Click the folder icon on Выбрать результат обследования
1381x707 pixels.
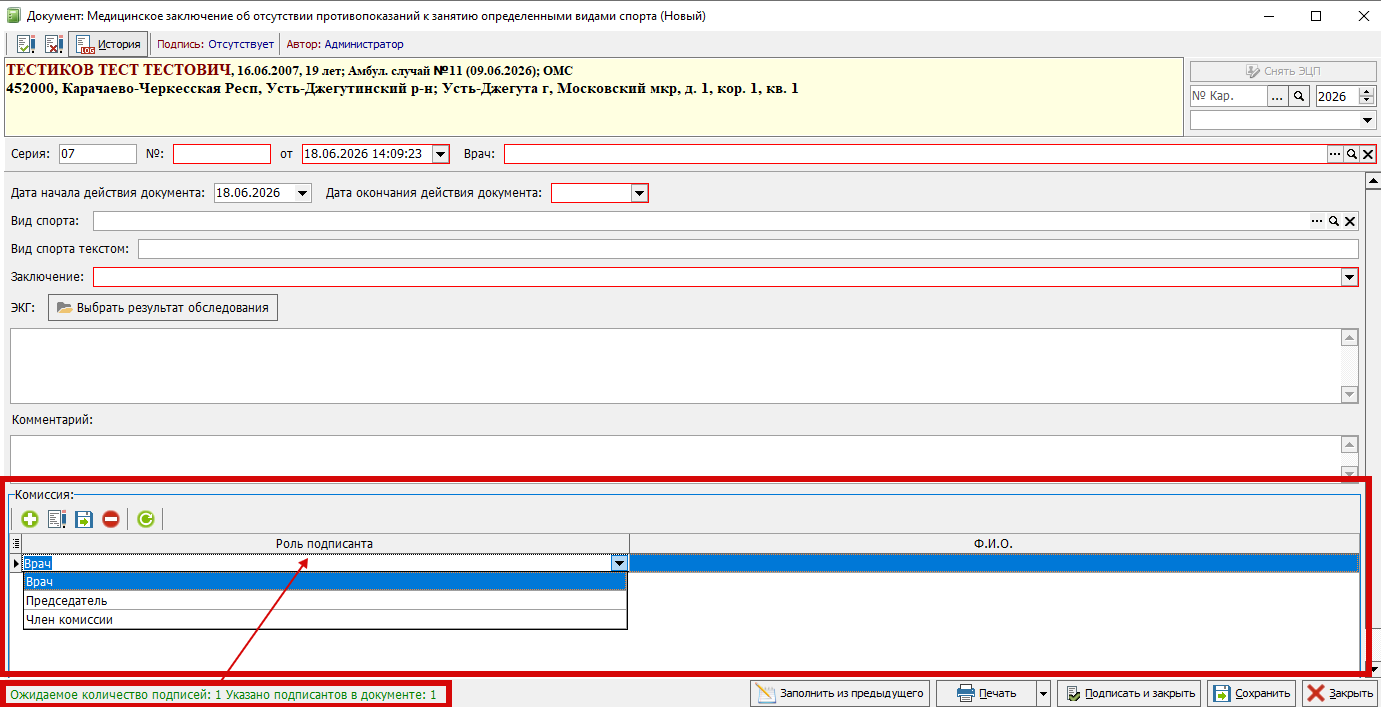65,308
